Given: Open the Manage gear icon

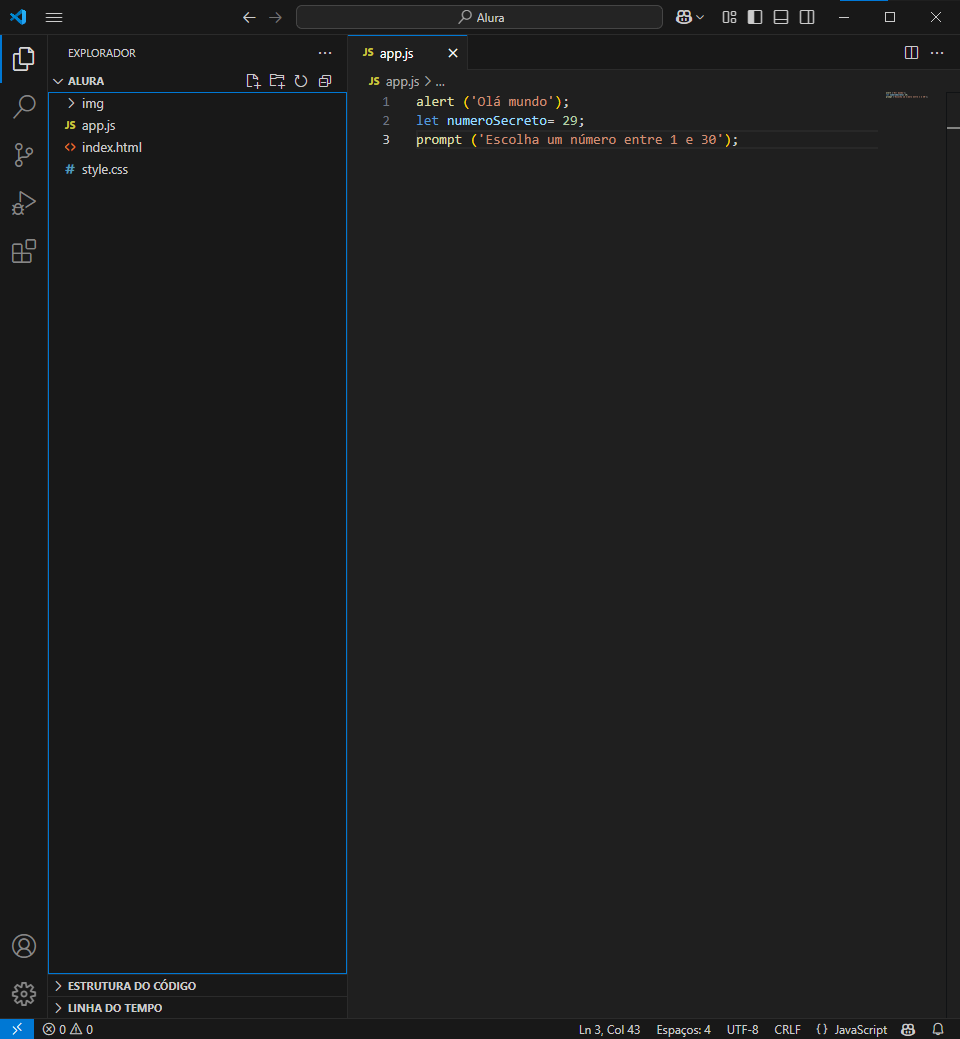Looking at the screenshot, I should point(24,994).
